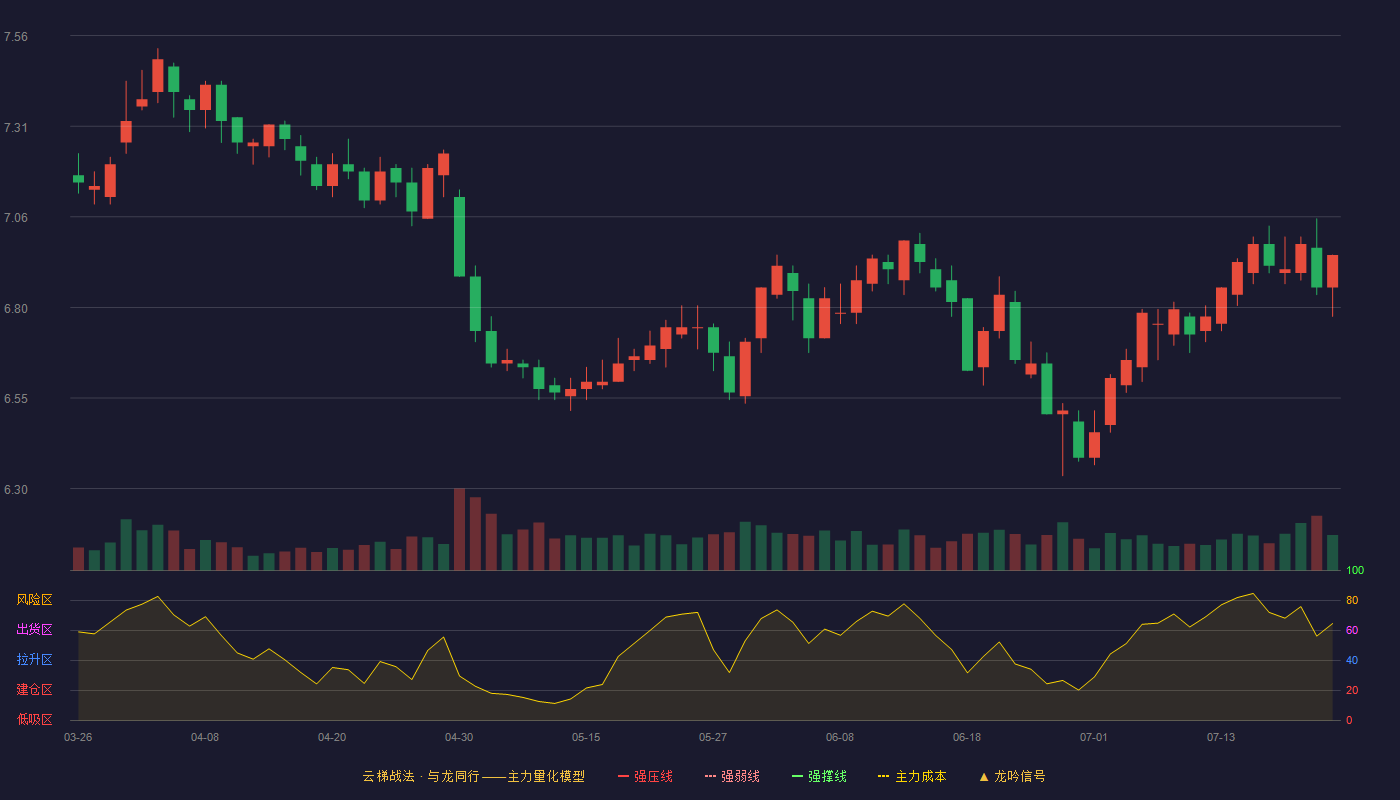This screenshot has width=1400, height=800.
Task: Click the 20 indicator scale value
Action: (1352, 690)
